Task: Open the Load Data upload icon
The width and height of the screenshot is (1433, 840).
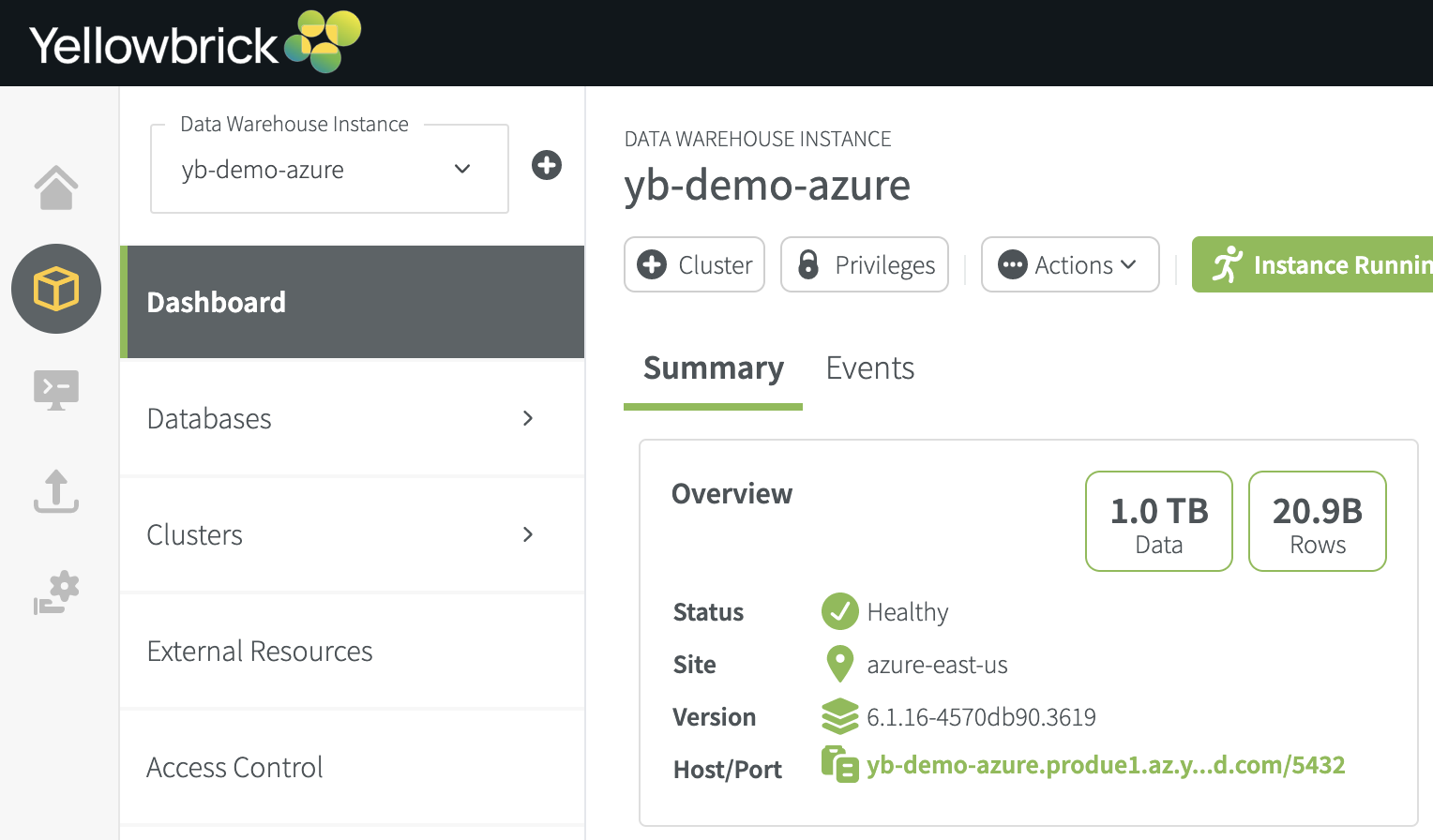Action: tap(56, 490)
